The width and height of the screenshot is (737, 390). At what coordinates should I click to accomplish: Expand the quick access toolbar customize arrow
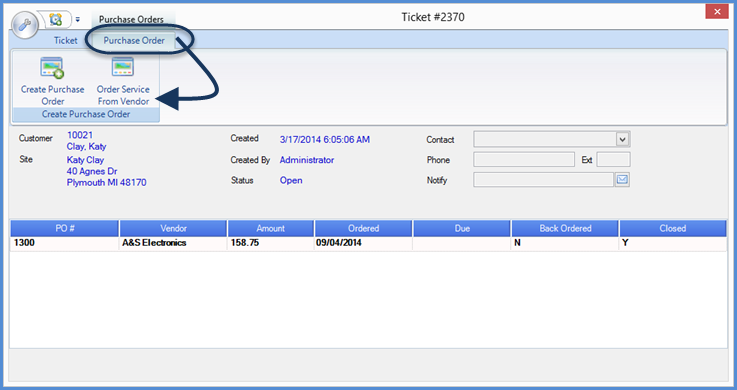tap(78, 20)
